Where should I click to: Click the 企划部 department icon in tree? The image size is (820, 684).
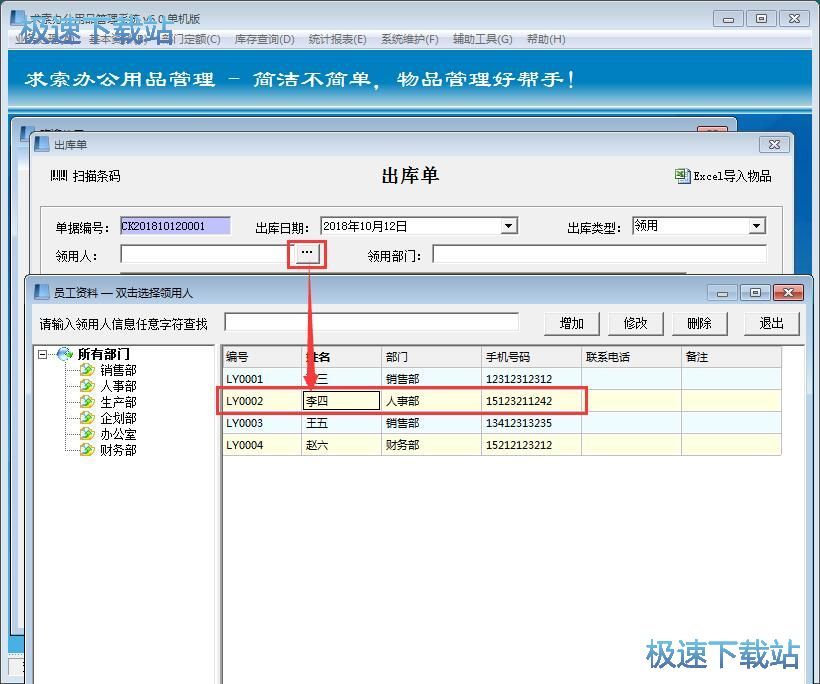tap(87, 418)
